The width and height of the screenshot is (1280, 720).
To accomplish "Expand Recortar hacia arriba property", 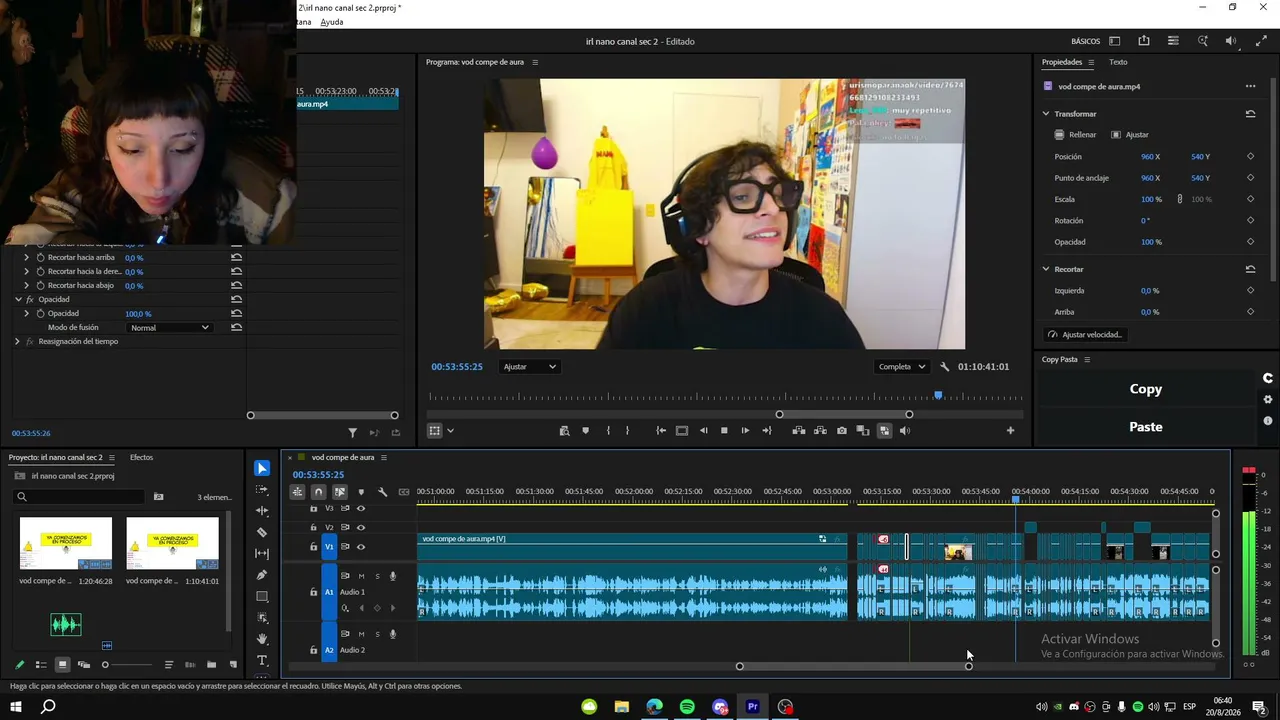I will 27,258.
